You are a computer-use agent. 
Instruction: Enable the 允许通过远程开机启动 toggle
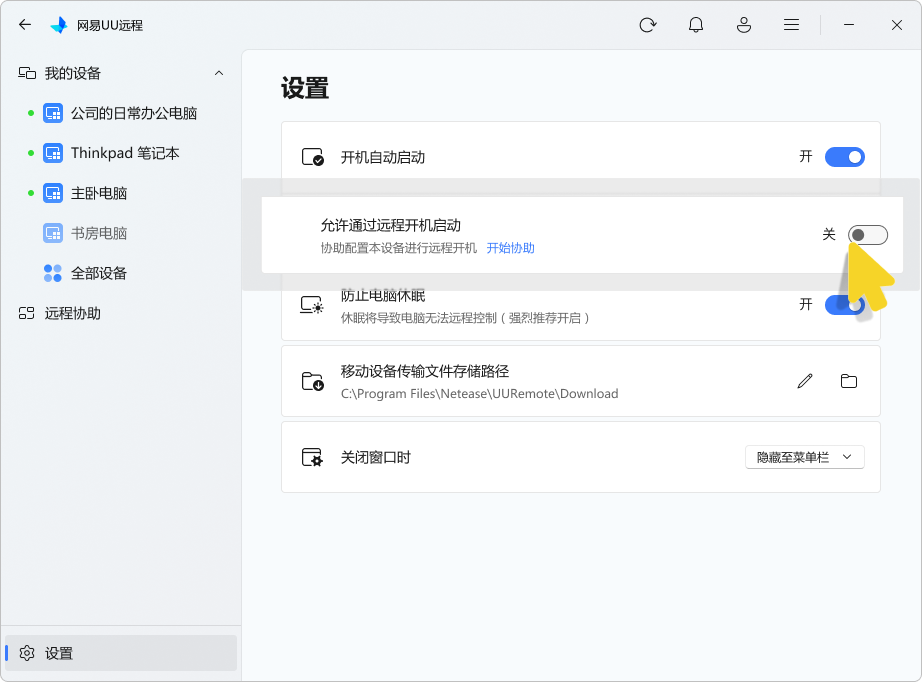867,235
